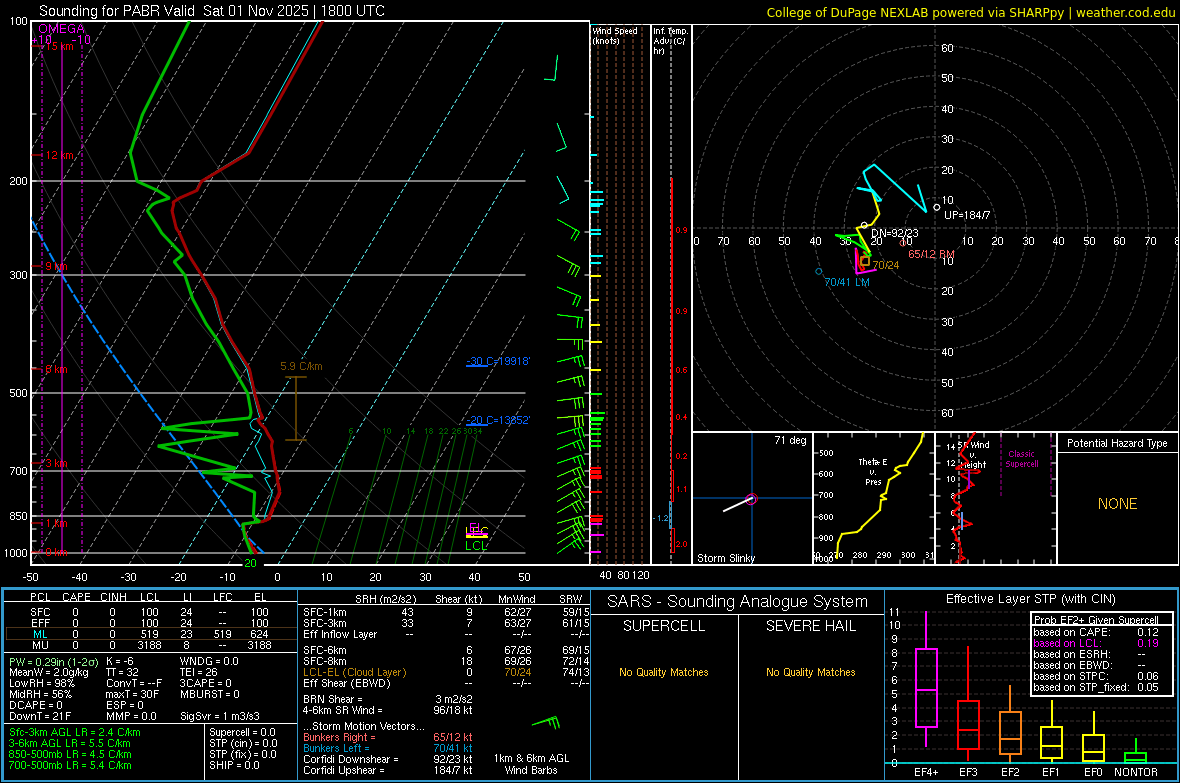Click the SUPERCELL column header
1180x783 pixels.
click(664, 626)
